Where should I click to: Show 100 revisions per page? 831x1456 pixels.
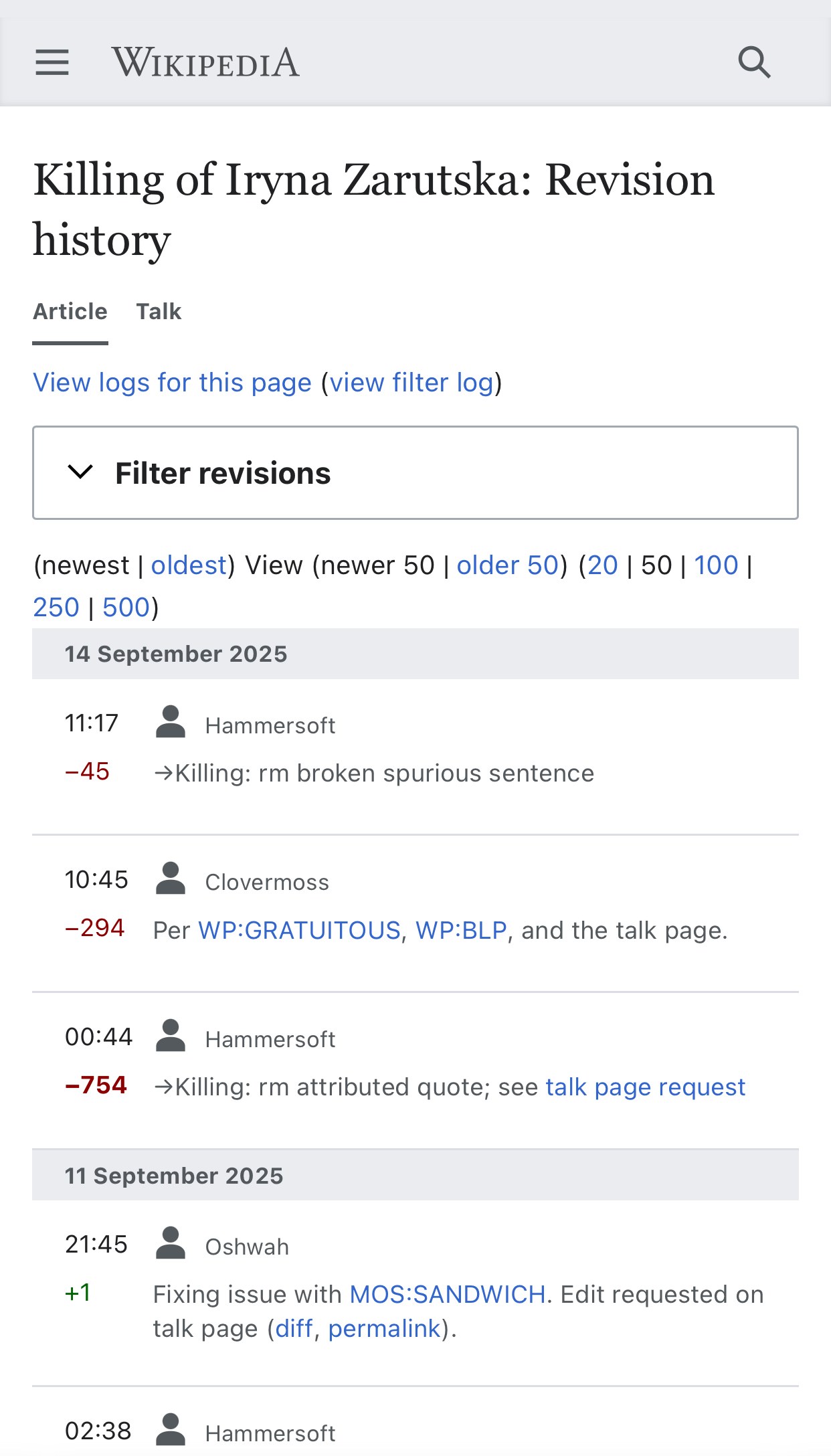(x=716, y=565)
